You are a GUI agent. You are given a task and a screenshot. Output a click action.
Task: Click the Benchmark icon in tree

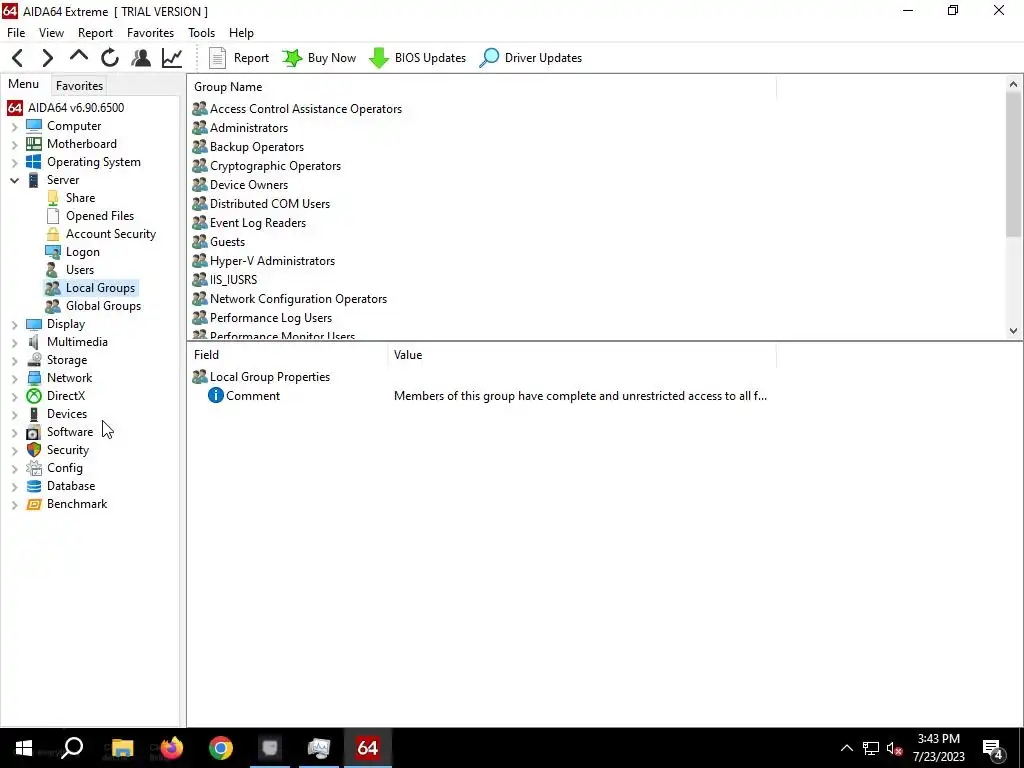[34, 504]
